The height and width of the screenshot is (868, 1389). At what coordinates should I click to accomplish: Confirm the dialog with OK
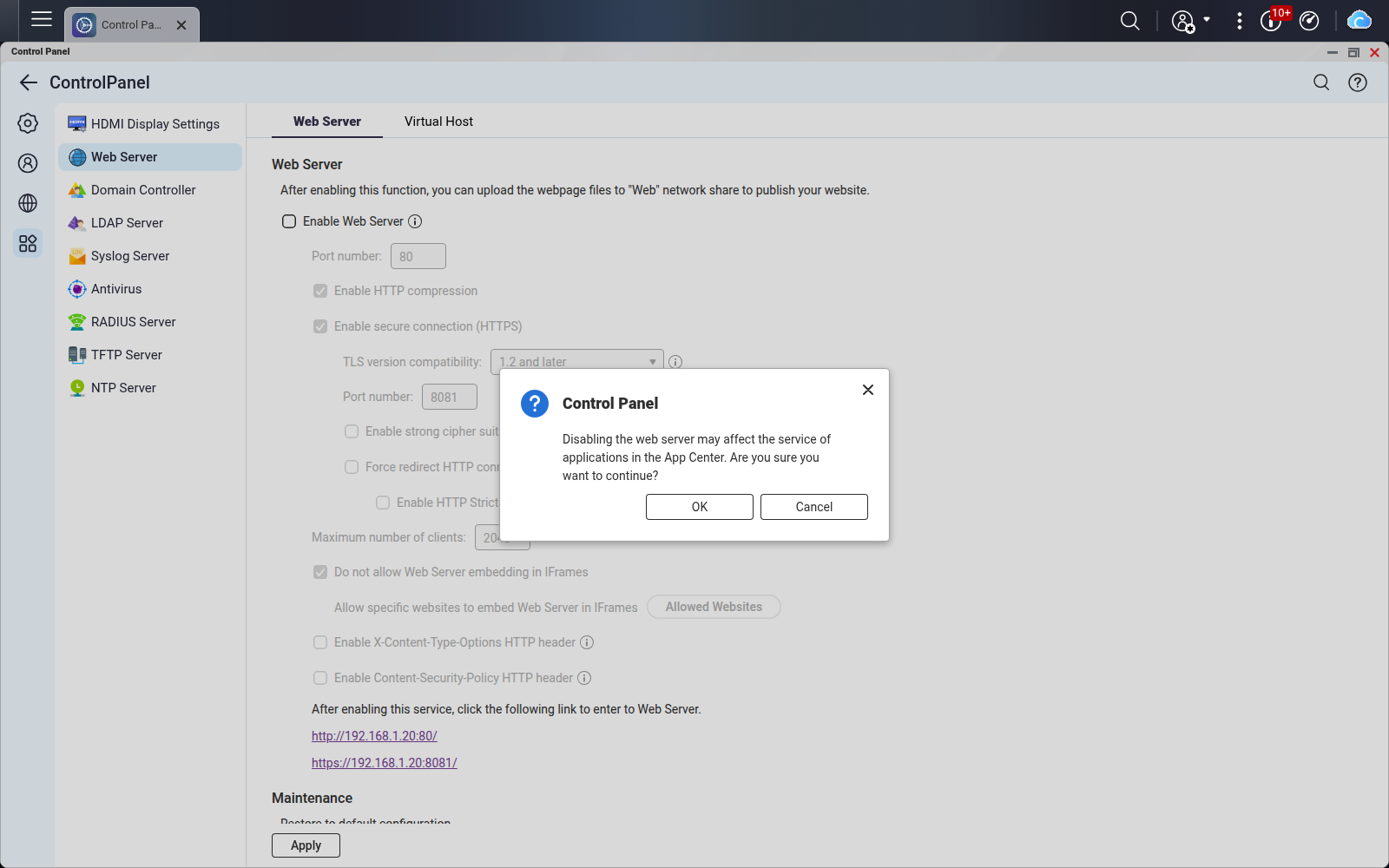700,507
